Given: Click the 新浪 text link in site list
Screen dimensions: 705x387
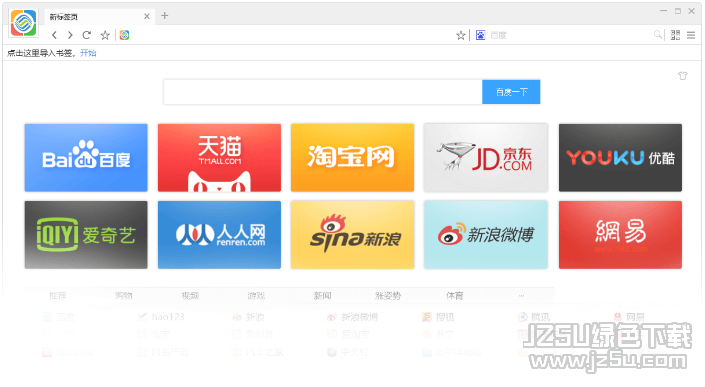Looking at the screenshot, I should pos(255,317).
